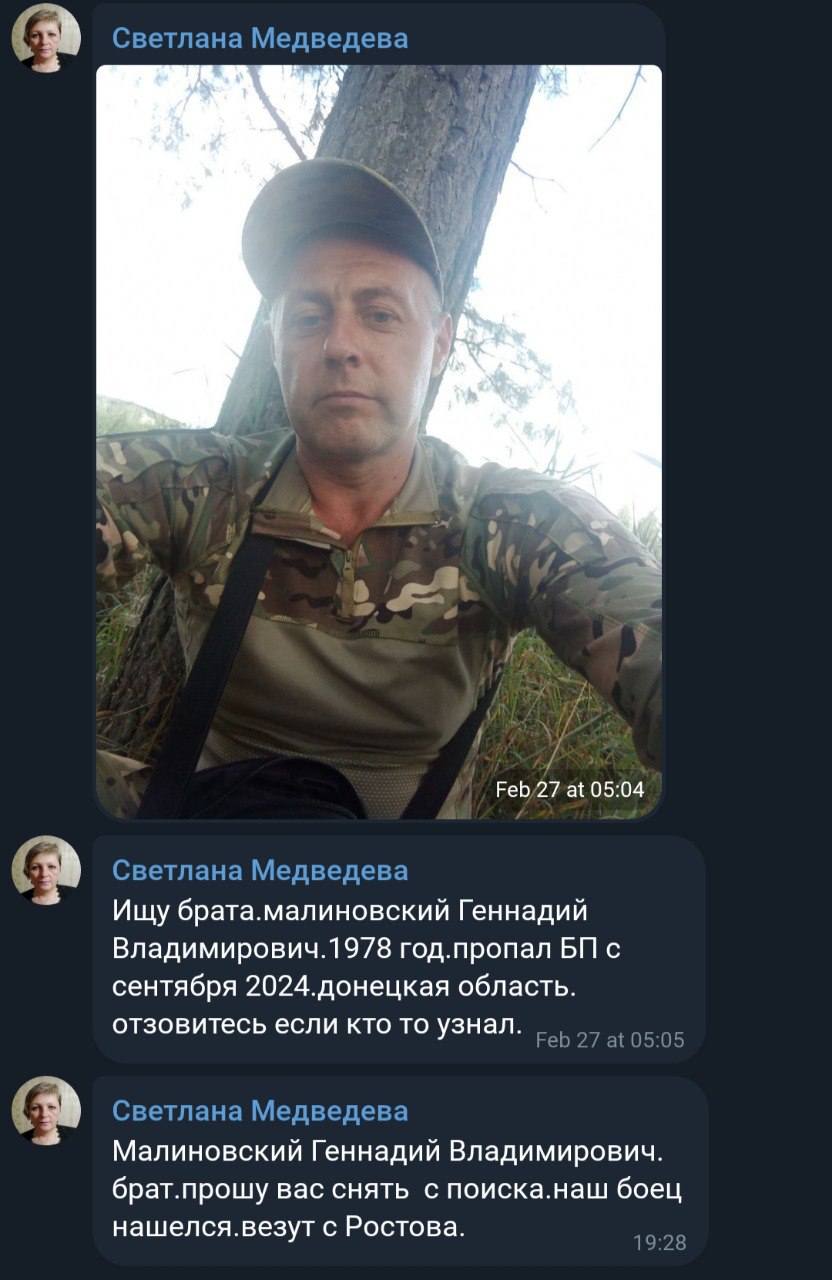Image resolution: width=832 pixels, height=1280 pixels.
Task: Select the 'Ищу брата' message bubble
Action: coord(399,949)
